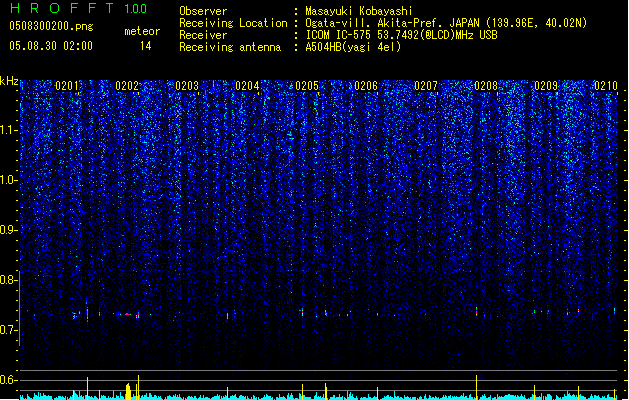Viewport: 629px width, 400px height.
Task: Click the 0204 time marker
Action: pos(247,86)
